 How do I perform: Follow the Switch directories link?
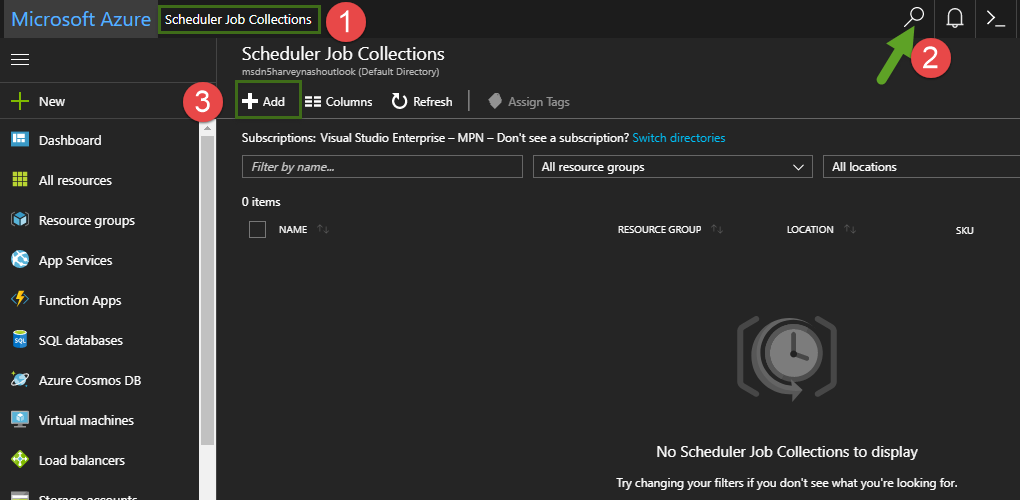click(x=678, y=138)
